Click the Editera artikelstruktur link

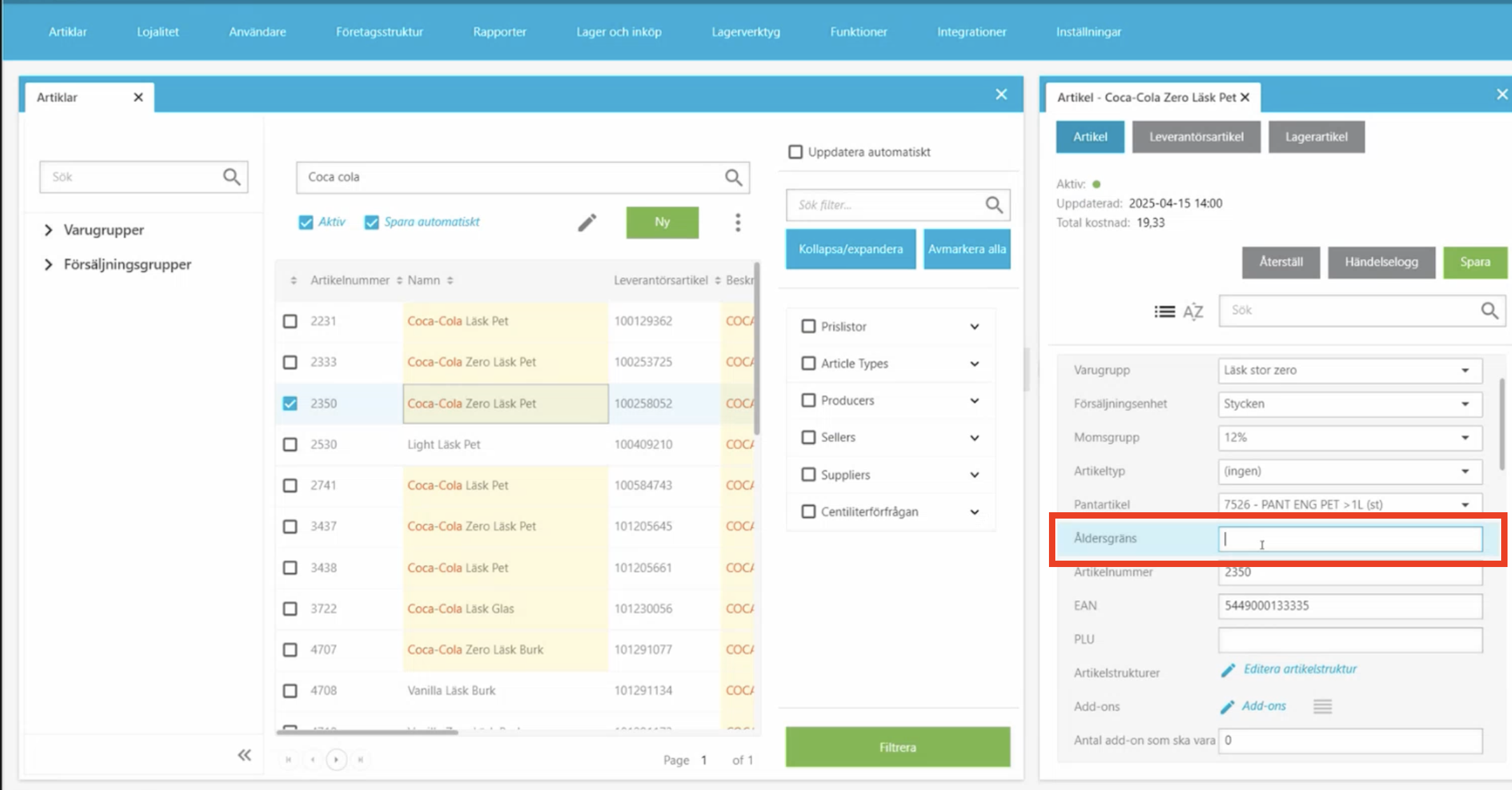click(1300, 669)
